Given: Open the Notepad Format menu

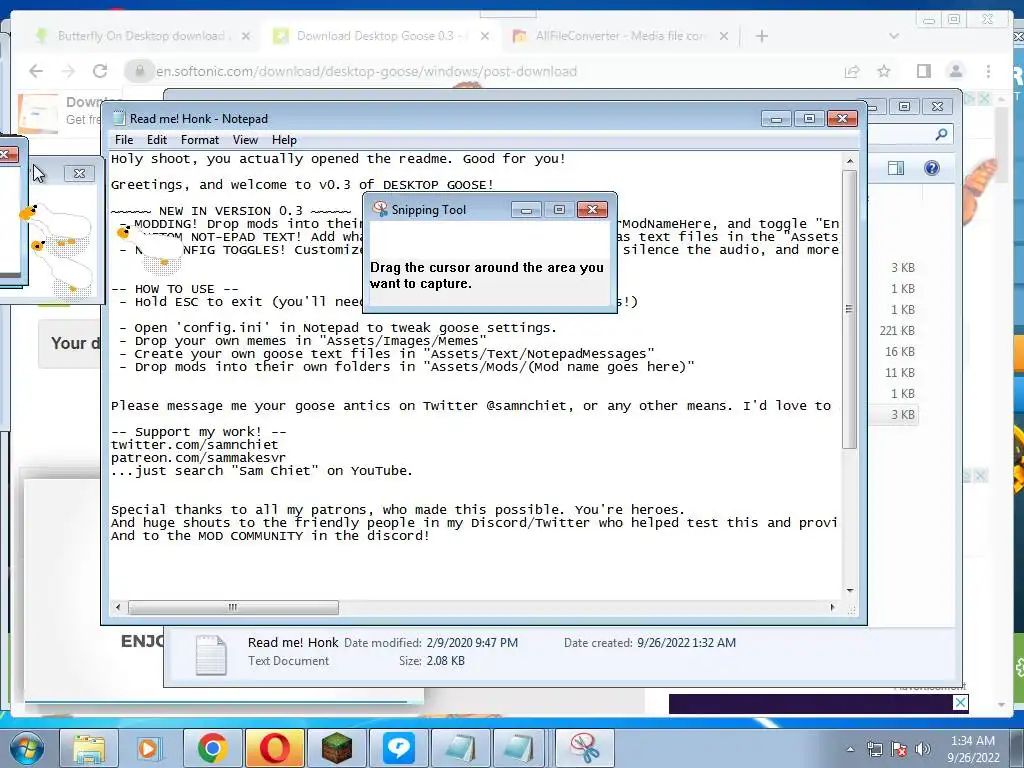Looking at the screenshot, I should 200,140.
